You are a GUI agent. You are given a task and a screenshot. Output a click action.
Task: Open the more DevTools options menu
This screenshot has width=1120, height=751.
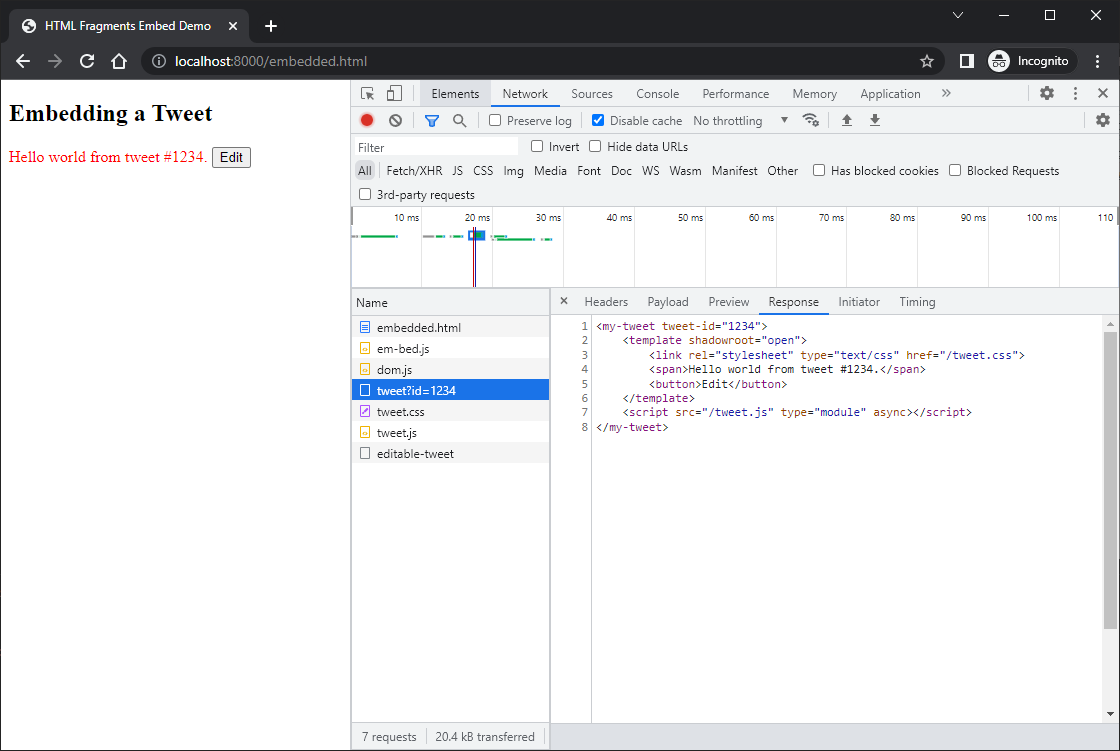click(x=1075, y=93)
